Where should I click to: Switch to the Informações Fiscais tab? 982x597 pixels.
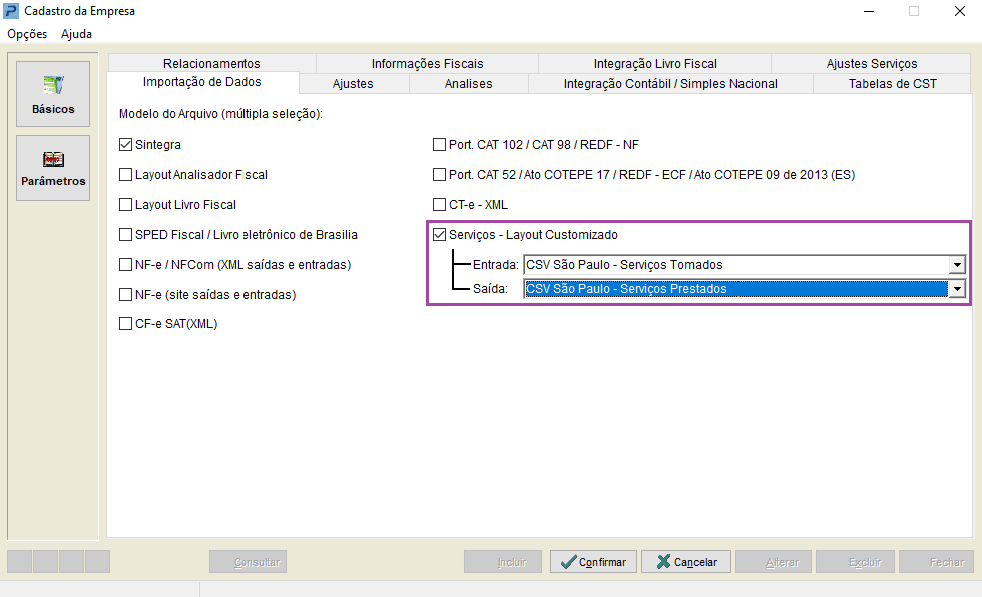(x=428, y=63)
